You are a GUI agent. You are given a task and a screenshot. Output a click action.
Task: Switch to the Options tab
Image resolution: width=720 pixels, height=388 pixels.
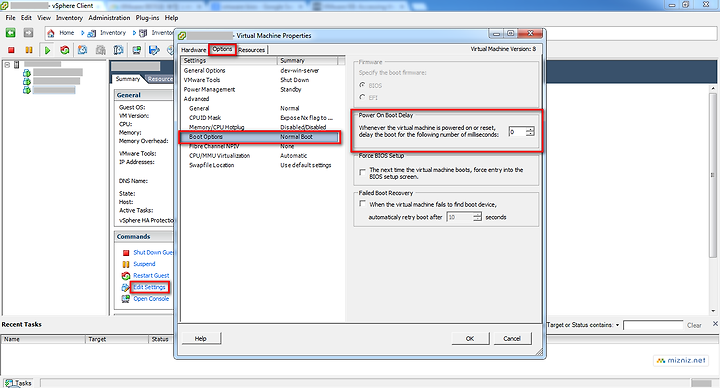[222, 49]
